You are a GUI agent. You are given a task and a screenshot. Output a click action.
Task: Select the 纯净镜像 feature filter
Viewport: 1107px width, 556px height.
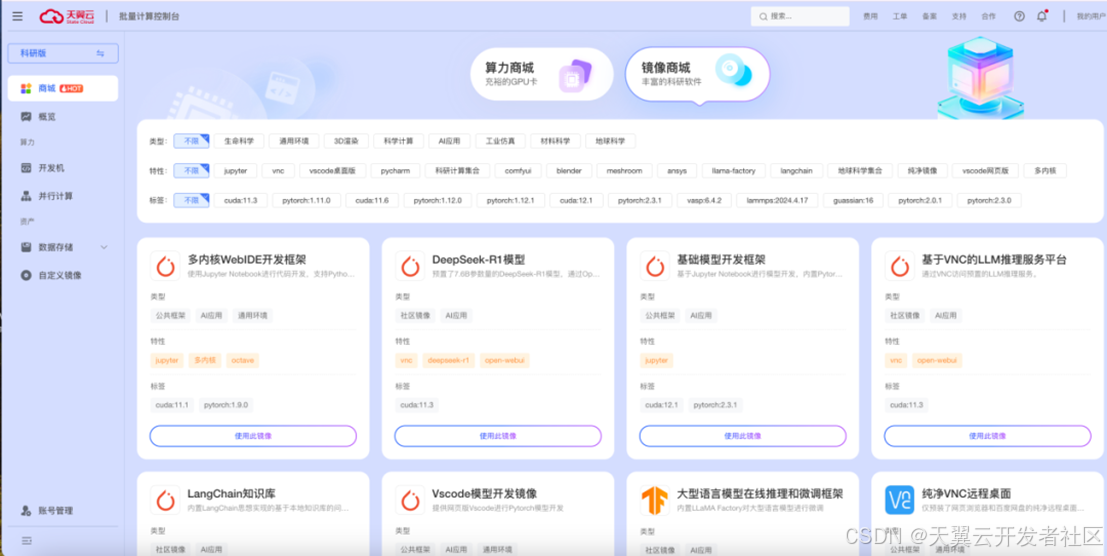922,171
